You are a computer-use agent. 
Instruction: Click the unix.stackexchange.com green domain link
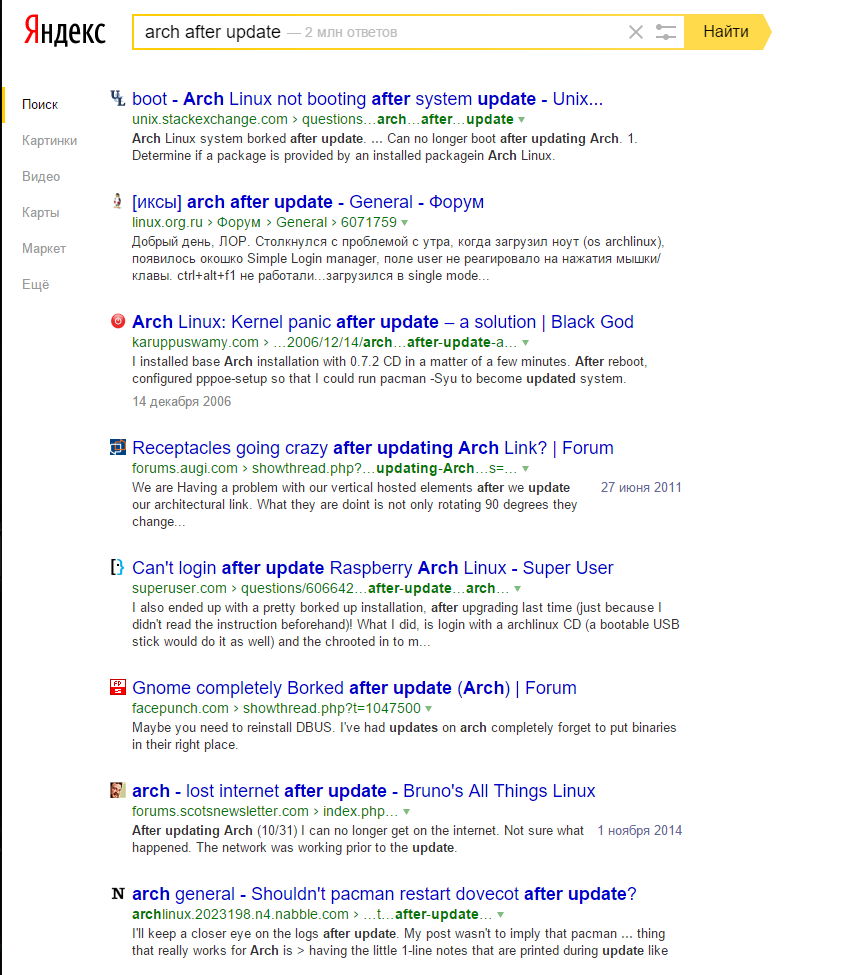(210, 119)
